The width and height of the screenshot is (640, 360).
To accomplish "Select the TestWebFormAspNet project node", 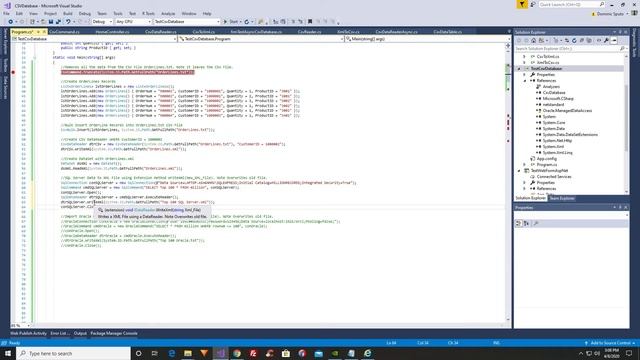I will click(549, 171).
